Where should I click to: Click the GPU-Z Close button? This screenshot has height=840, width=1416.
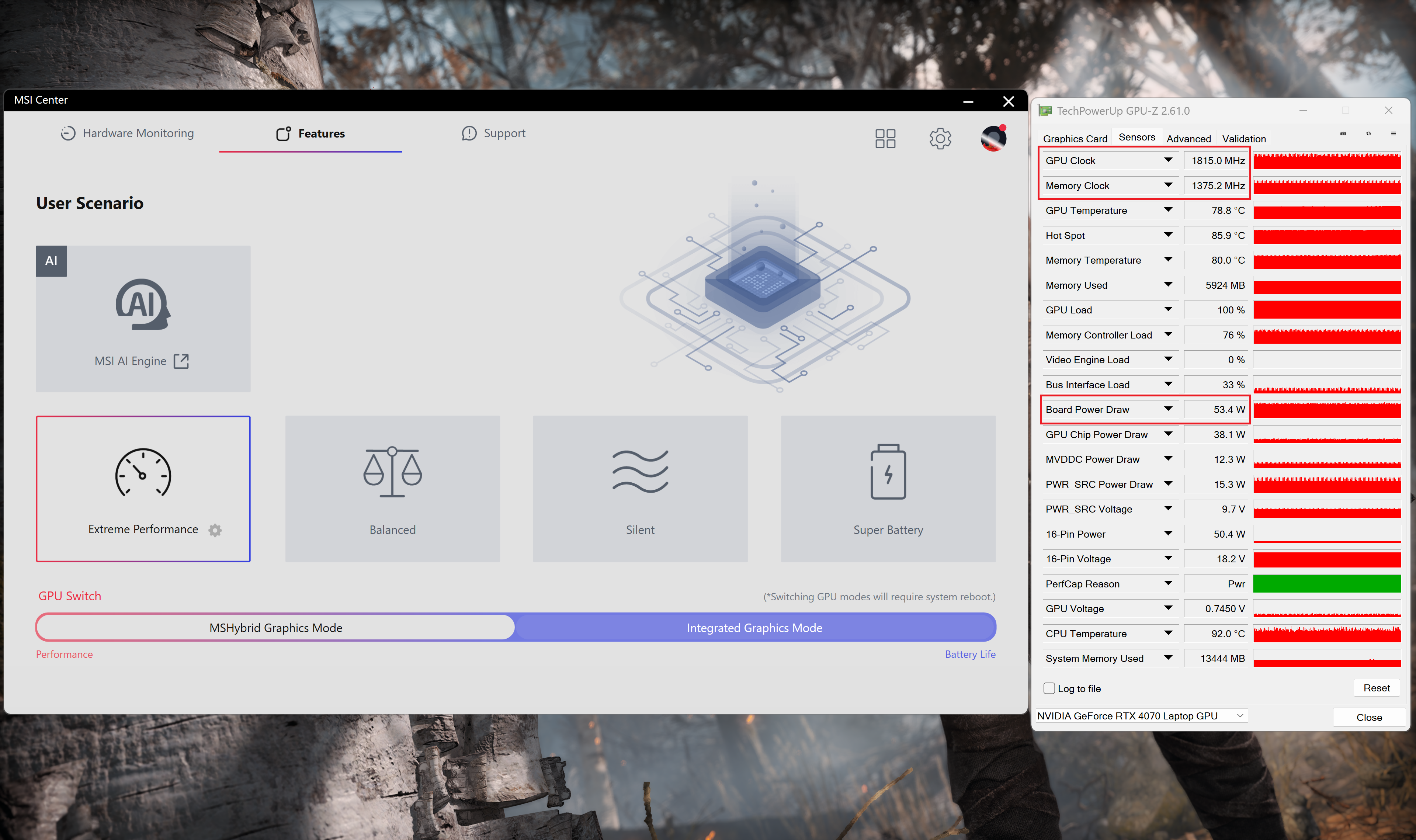[x=1369, y=717]
